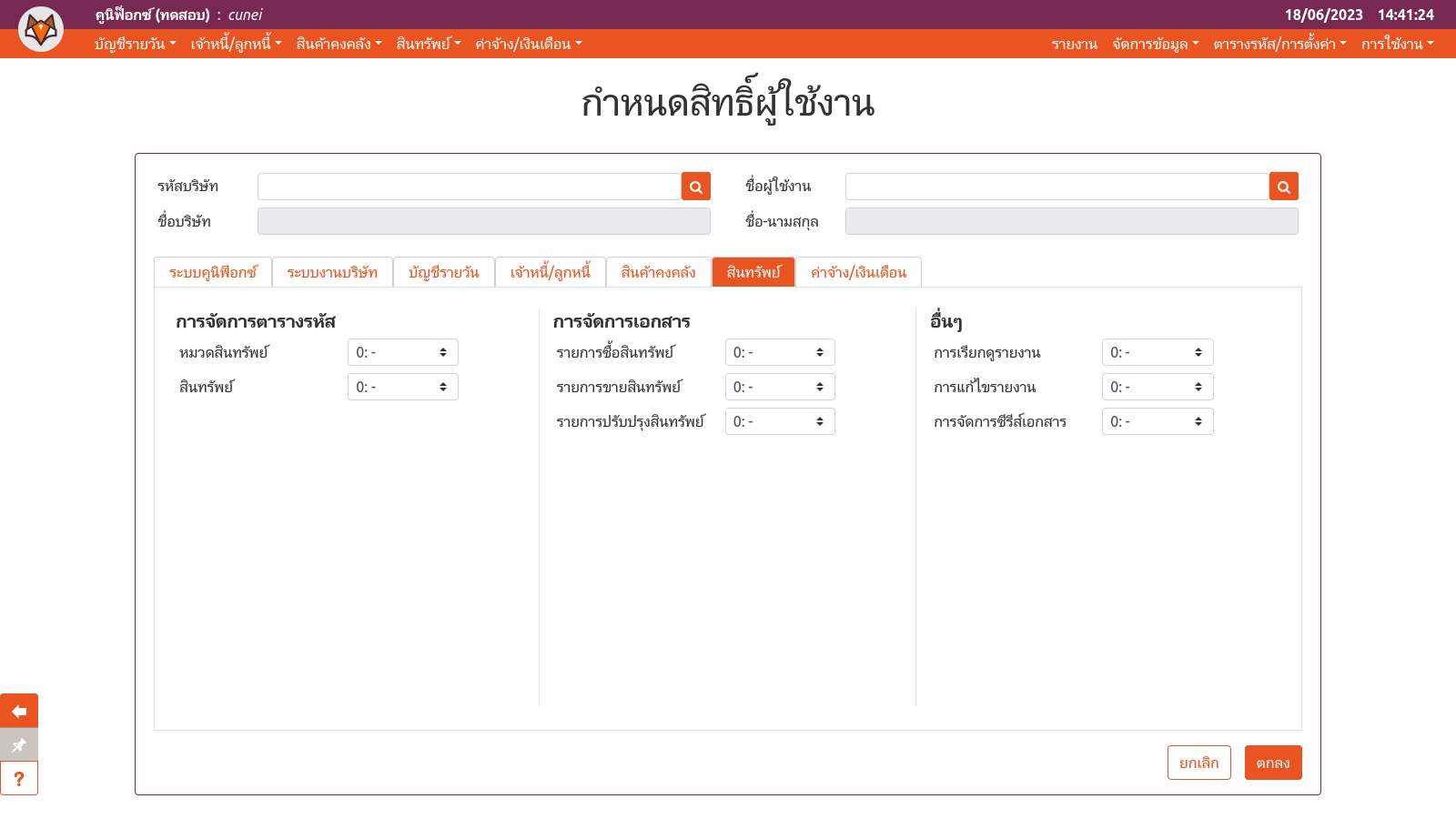Screen dimensions: 1456x819
Task: Expand the การเรียกดูรายงาน permission dropdown
Action: click(1157, 352)
